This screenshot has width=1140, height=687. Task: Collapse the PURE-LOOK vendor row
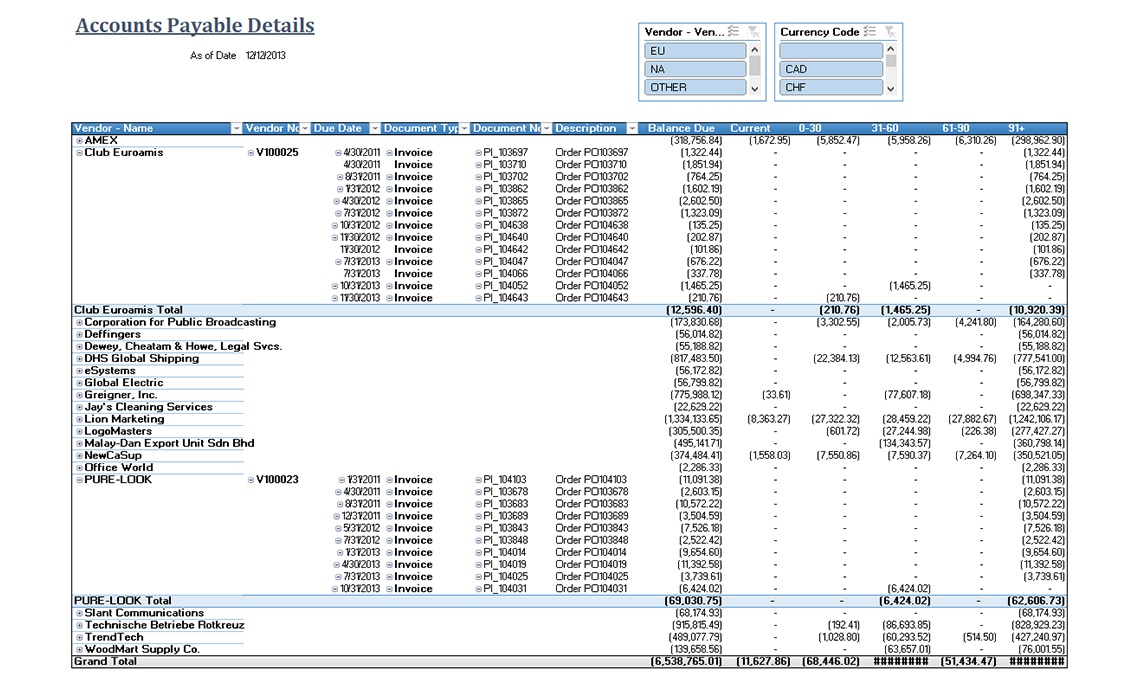coord(79,480)
